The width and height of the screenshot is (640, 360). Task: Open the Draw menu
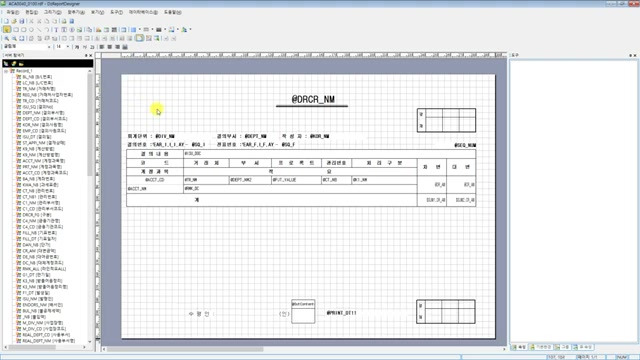coord(53,12)
